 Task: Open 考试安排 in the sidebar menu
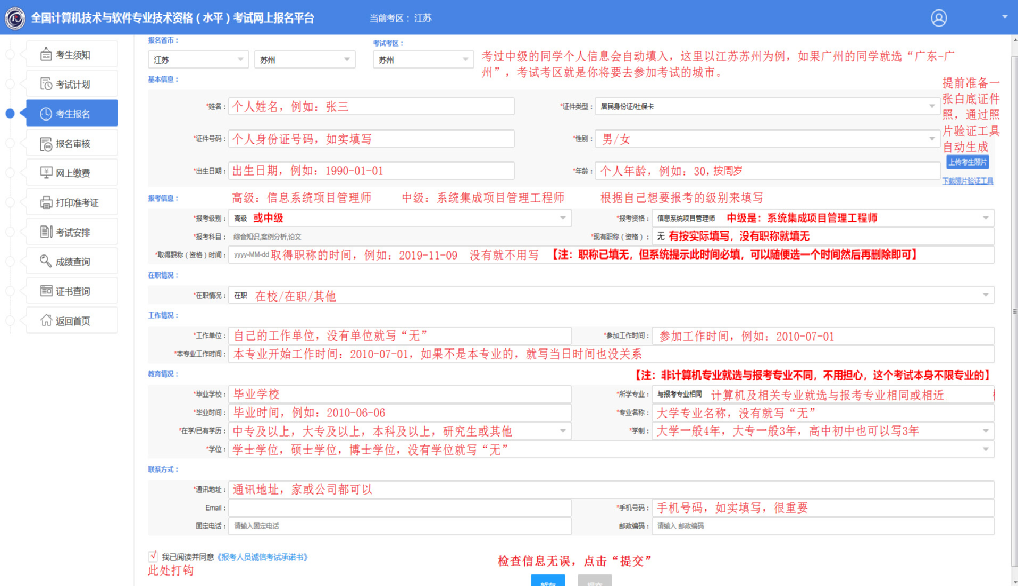tap(72, 232)
